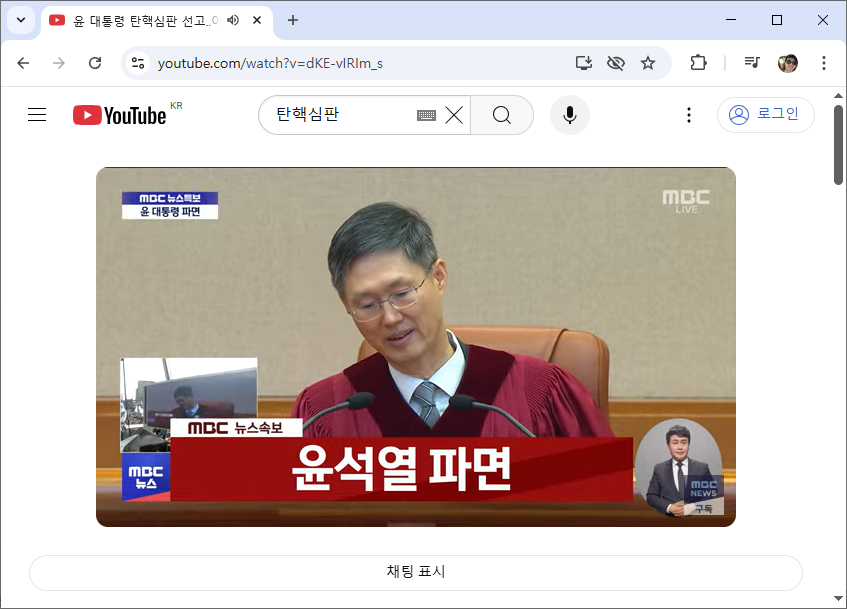Start voice search with microphone
The image size is (847, 609).
click(569, 115)
